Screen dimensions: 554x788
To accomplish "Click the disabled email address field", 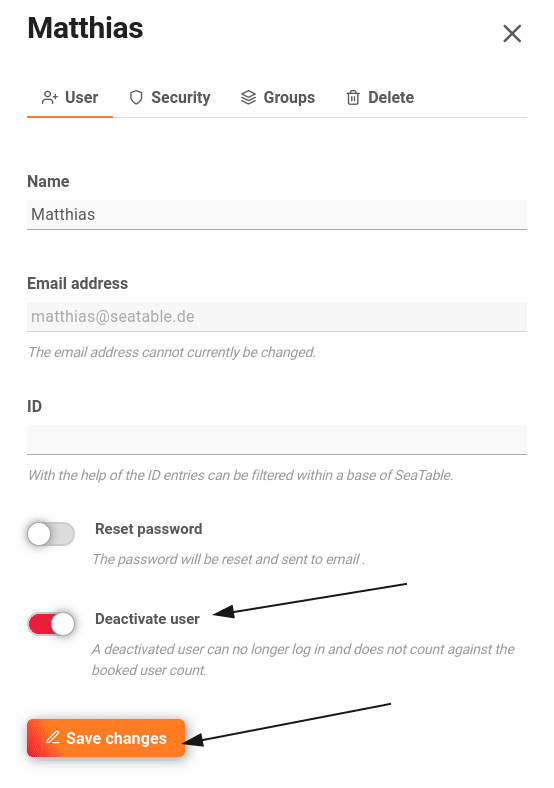I will click(x=277, y=317).
